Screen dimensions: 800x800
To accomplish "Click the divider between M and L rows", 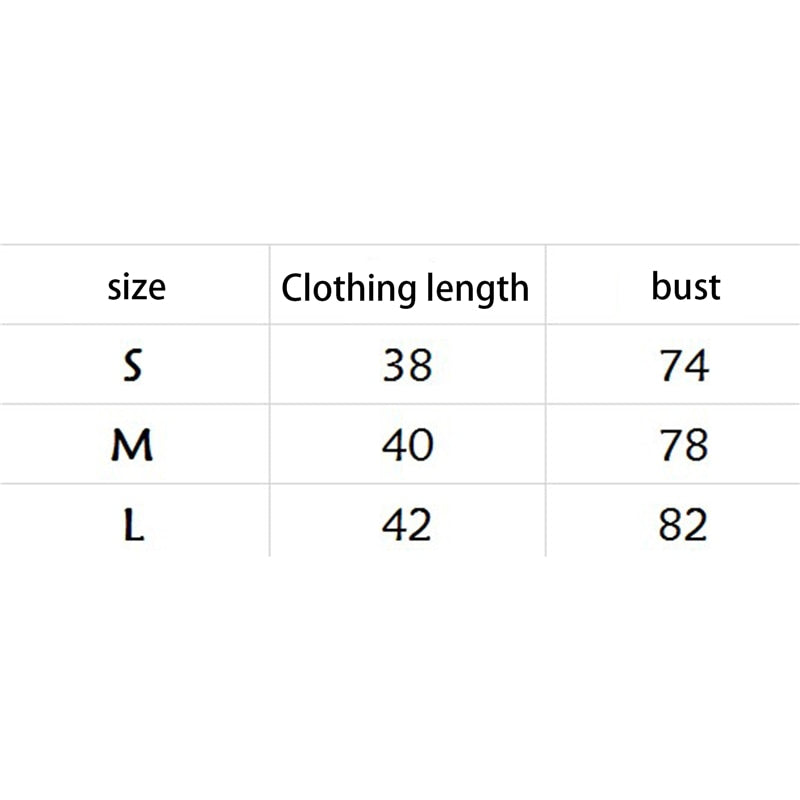I will 400,483.
